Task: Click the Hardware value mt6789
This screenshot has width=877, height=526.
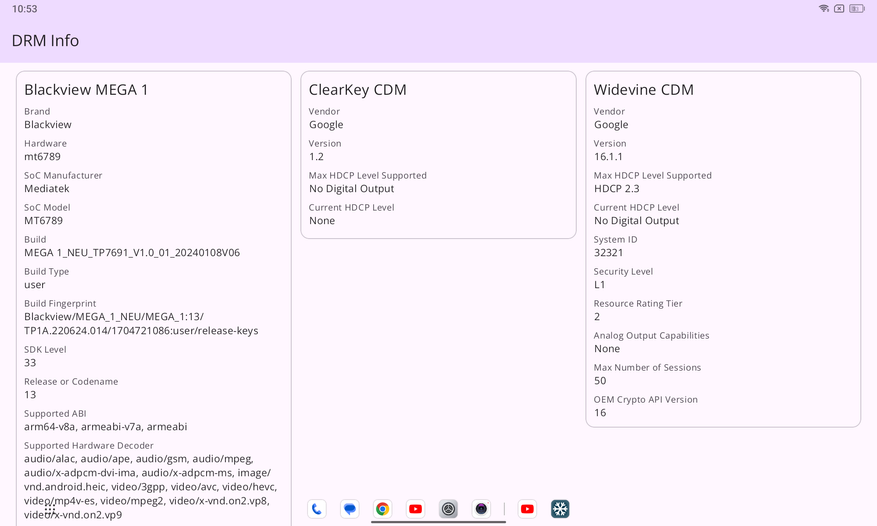Action: click(x=43, y=157)
